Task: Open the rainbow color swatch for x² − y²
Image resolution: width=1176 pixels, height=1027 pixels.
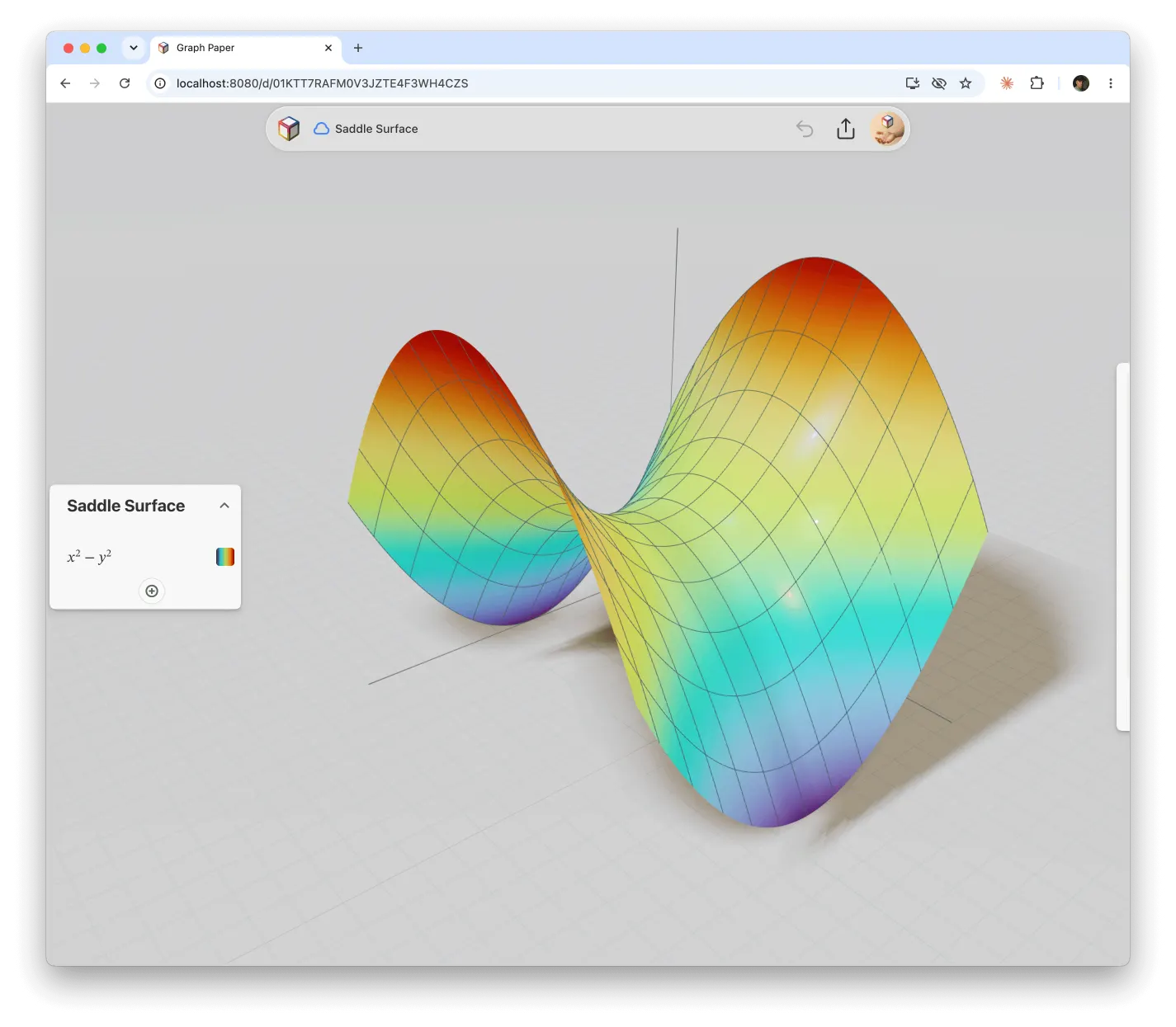Action: pos(225,557)
